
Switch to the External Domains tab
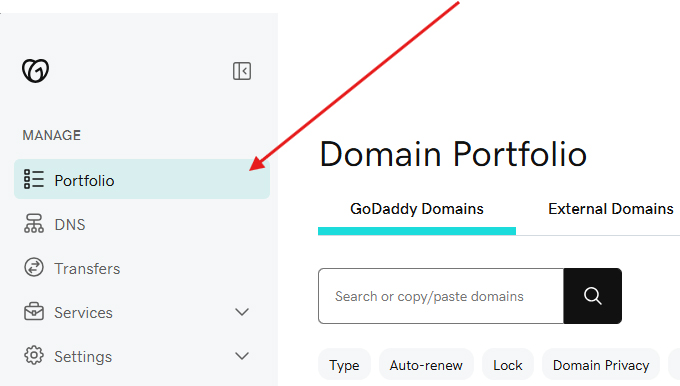click(611, 209)
